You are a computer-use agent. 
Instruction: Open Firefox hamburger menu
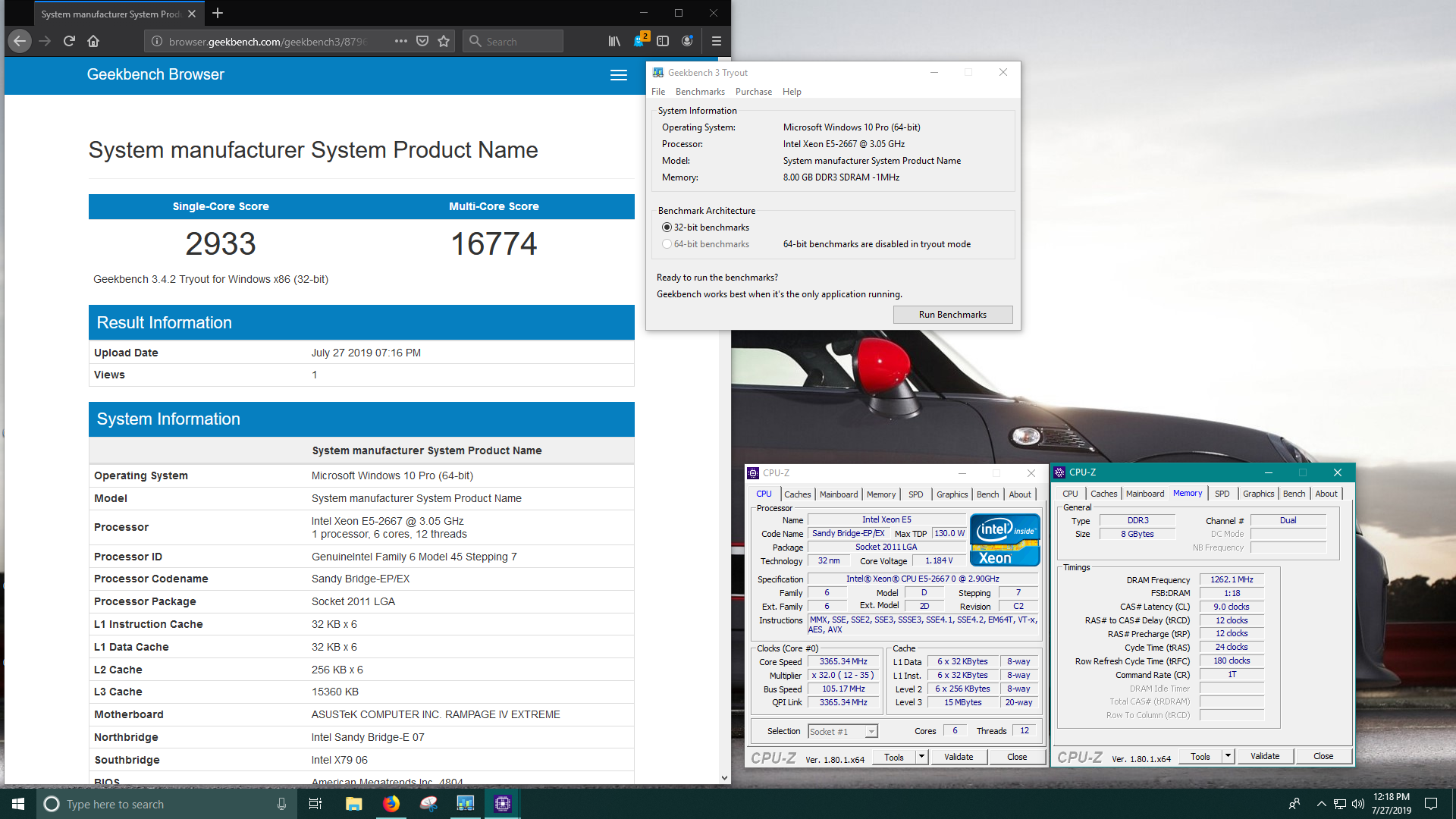tap(716, 41)
